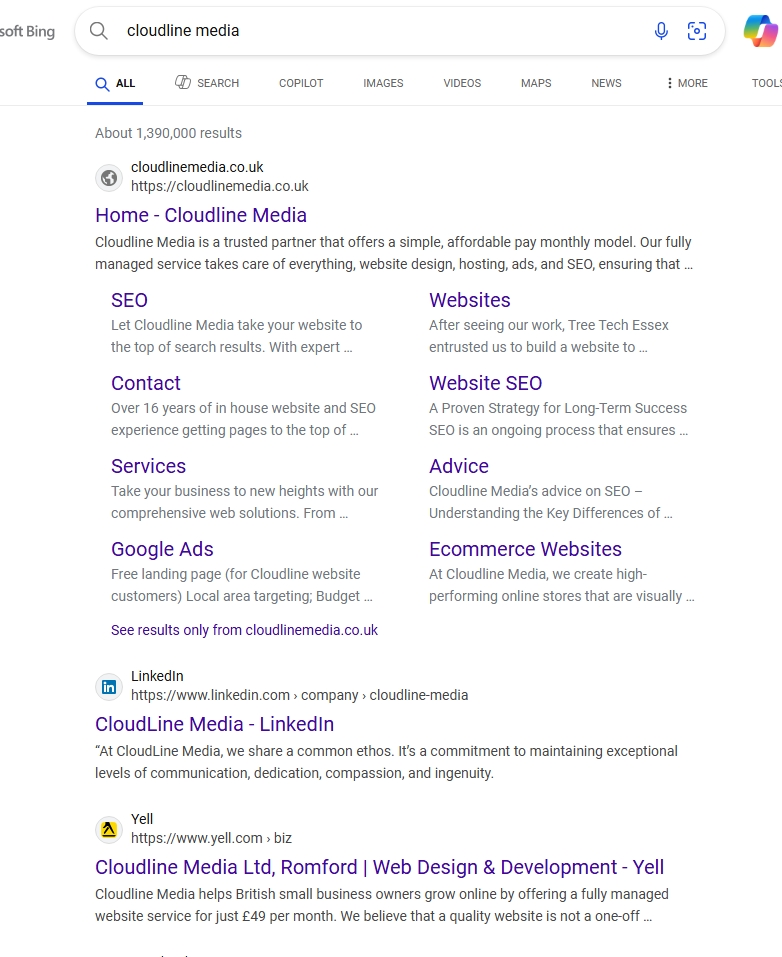Switch to the COPILOT tab

[301, 83]
